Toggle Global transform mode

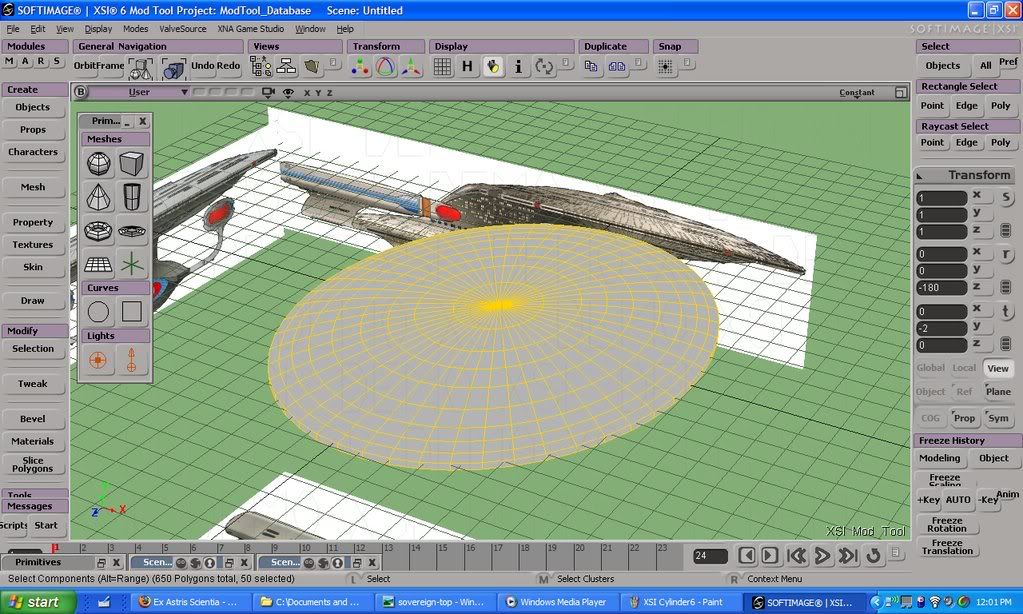[x=930, y=368]
